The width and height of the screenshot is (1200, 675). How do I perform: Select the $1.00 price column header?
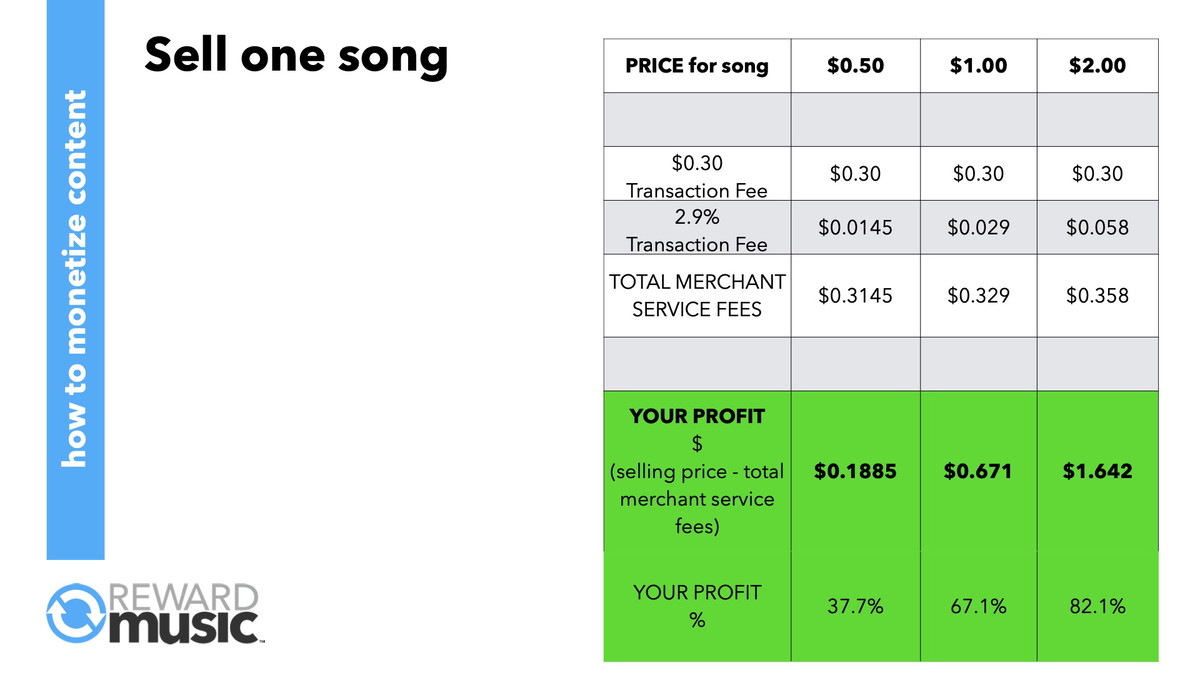click(x=978, y=66)
